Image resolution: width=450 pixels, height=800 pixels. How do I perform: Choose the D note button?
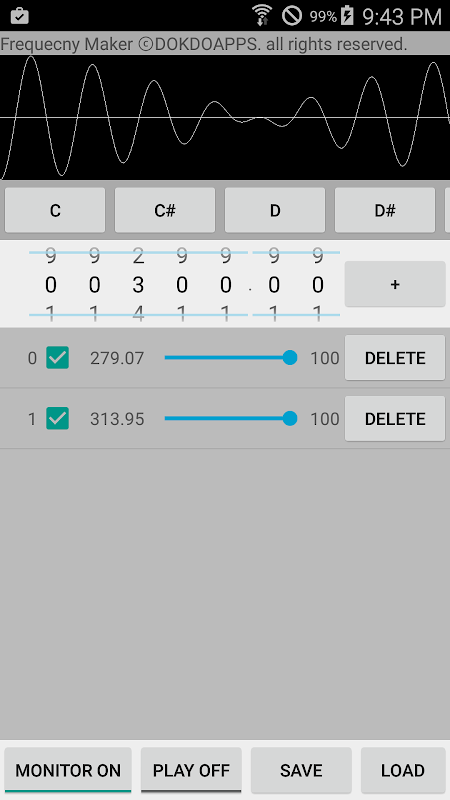(275, 210)
